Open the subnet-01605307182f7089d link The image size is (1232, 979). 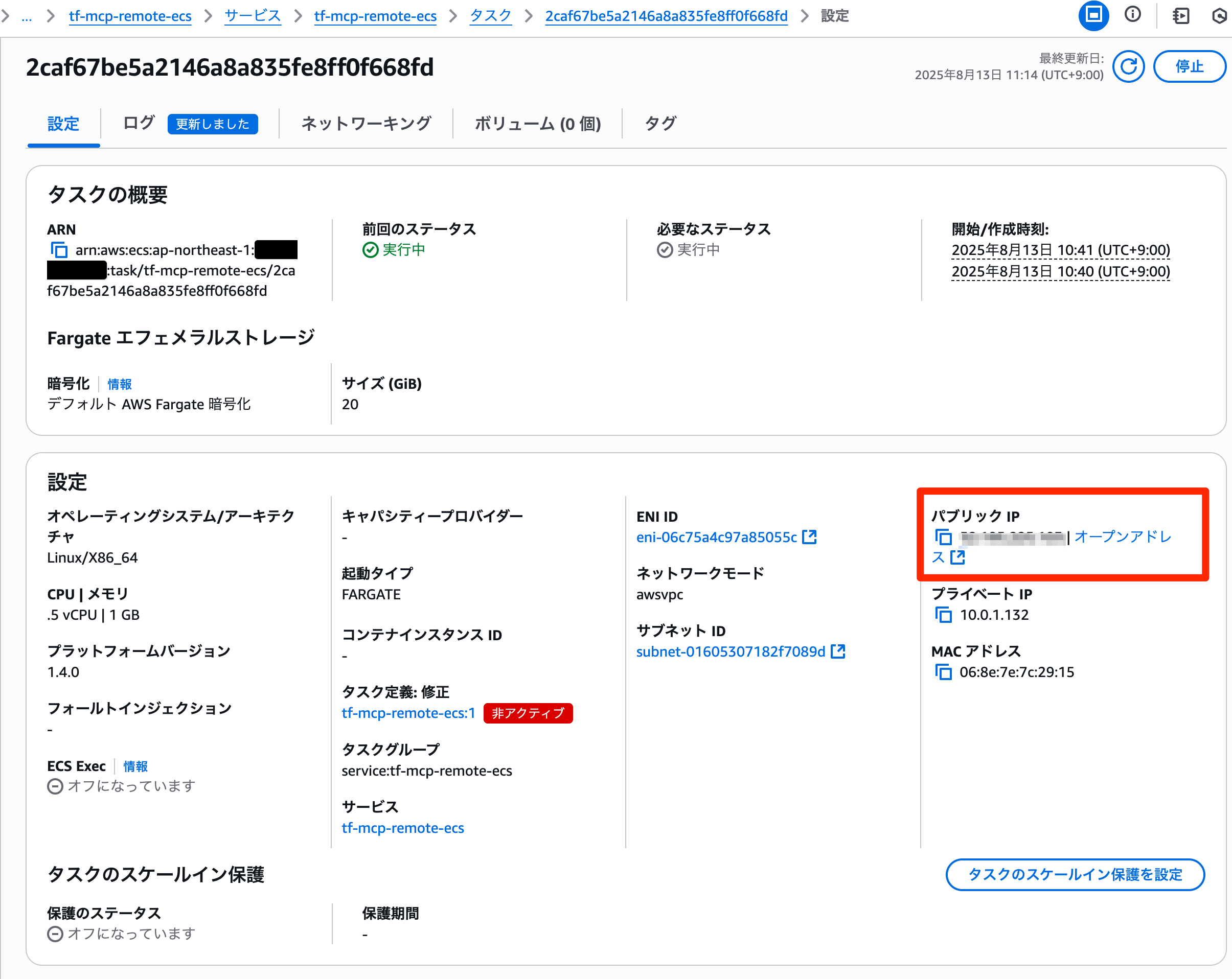(731, 651)
